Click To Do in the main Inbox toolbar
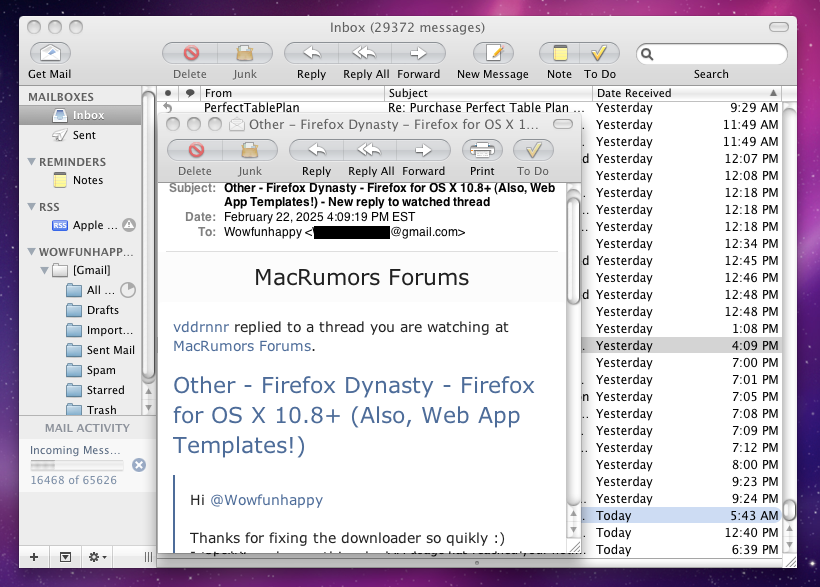Image resolution: width=820 pixels, height=587 pixels. [599, 53]
